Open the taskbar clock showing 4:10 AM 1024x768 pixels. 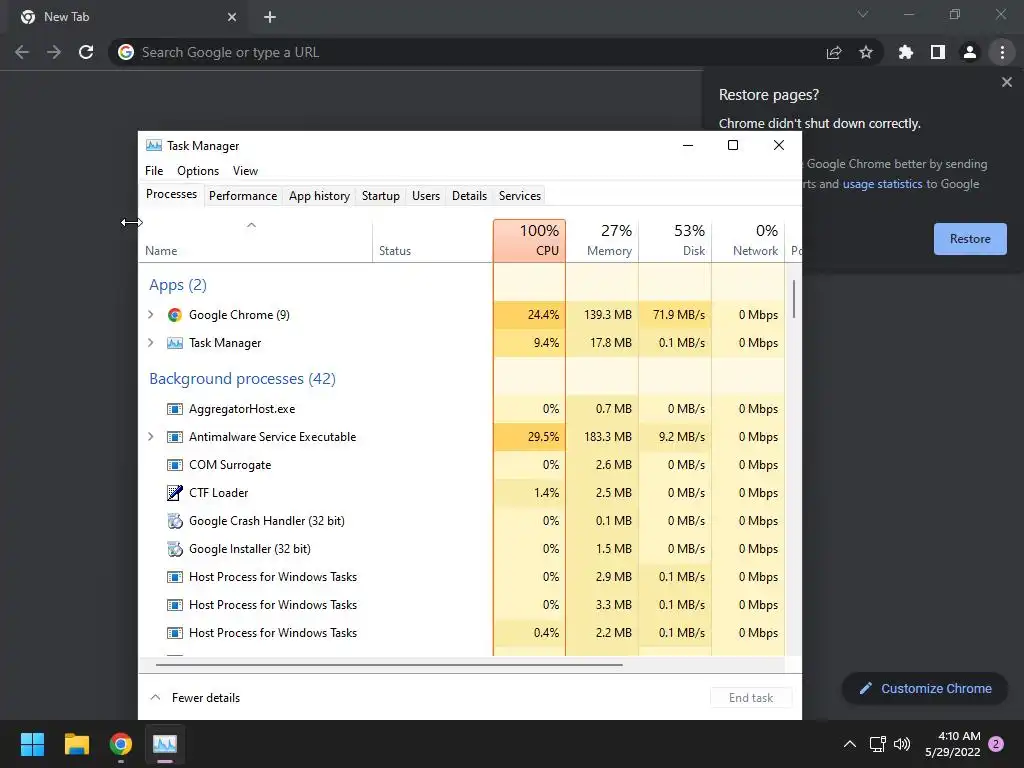pos(952,744)
